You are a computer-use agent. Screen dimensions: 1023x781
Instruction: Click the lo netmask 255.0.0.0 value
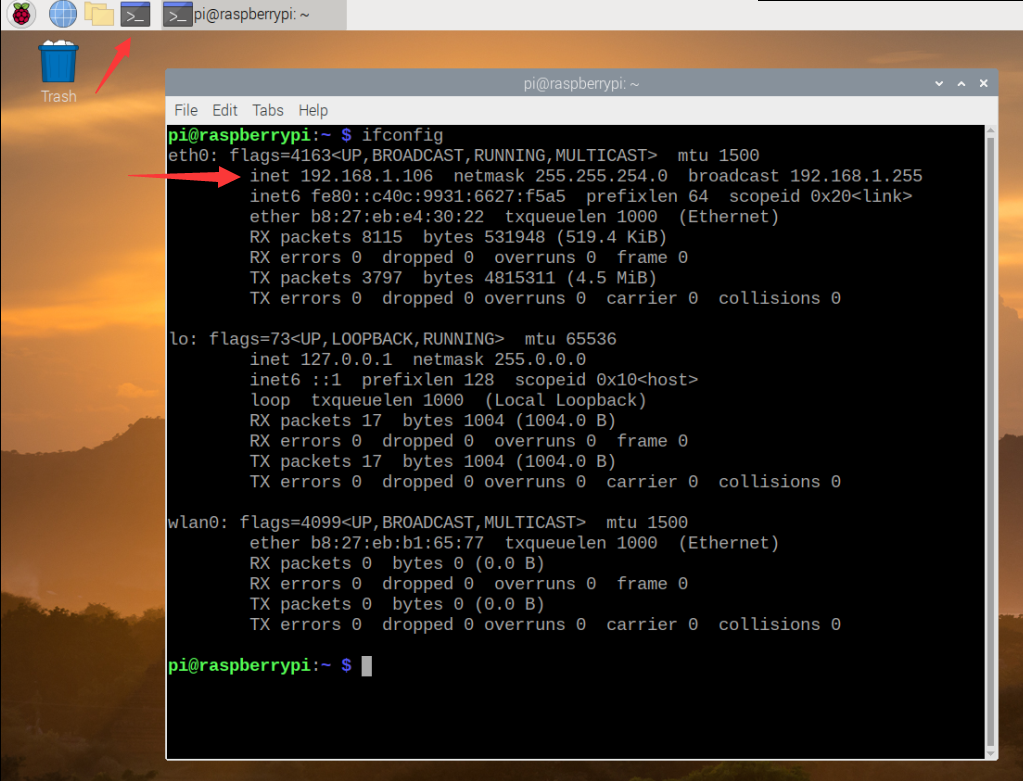[540, 360]
